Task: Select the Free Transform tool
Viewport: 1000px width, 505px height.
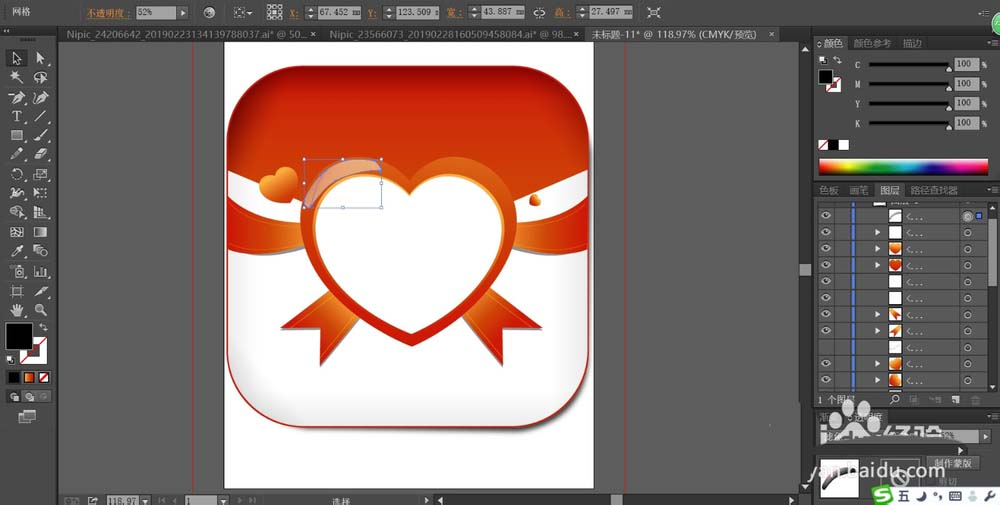Action: point(41,193)
